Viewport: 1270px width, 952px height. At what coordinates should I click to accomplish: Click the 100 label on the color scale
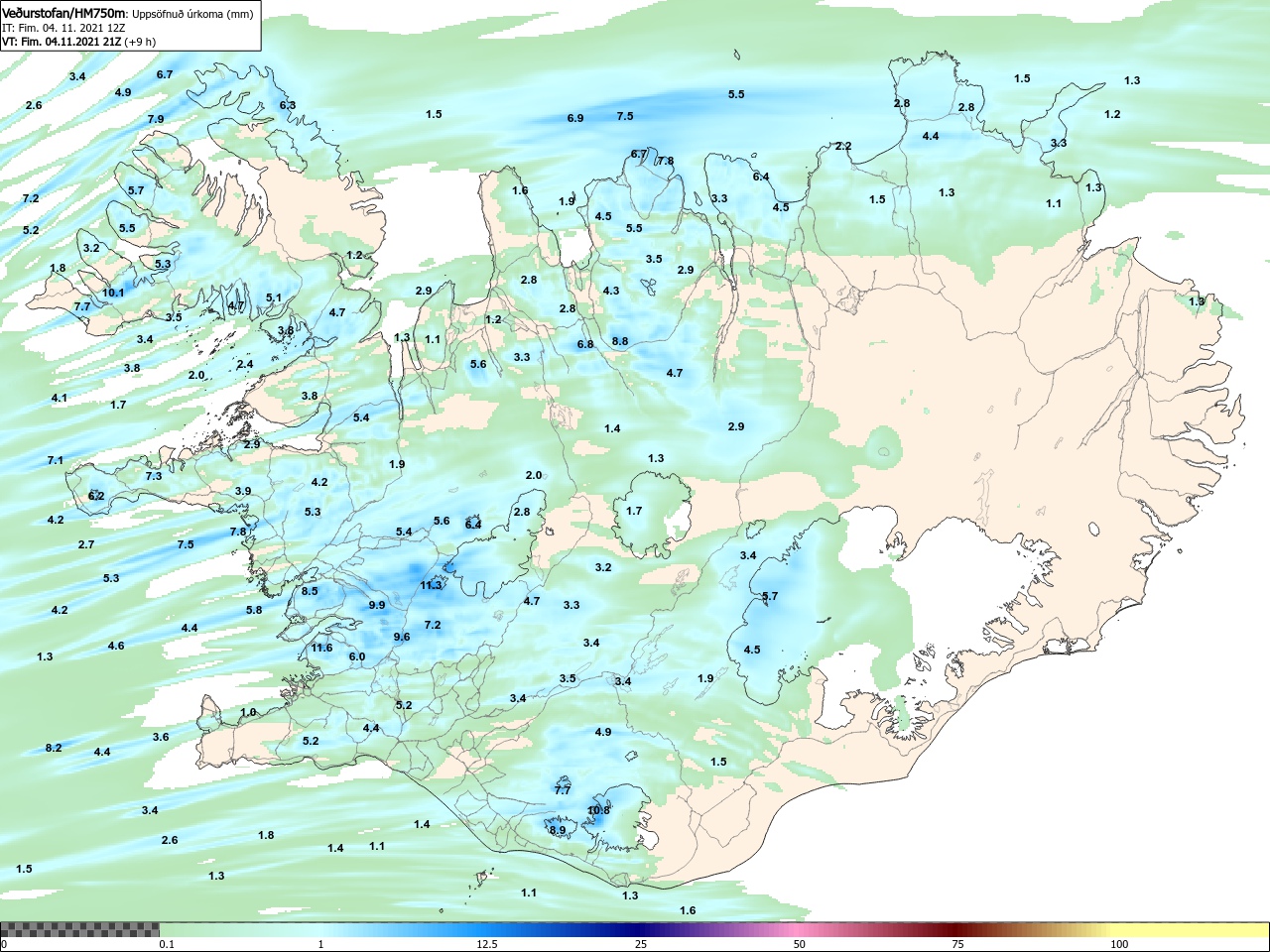[x=1119, y=944]
